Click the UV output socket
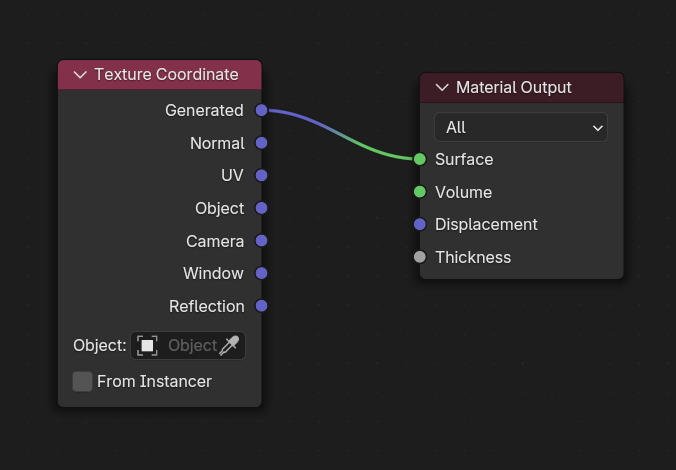Viewport: 676px width, 470px height. pos(261,175)
